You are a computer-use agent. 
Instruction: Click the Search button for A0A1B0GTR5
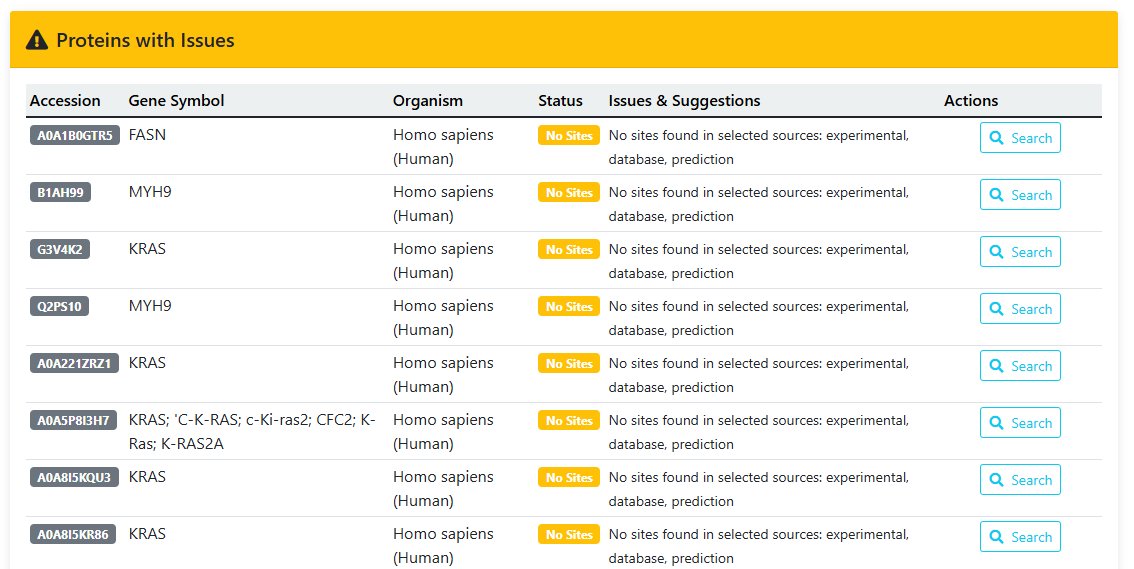click(1020, 137)
